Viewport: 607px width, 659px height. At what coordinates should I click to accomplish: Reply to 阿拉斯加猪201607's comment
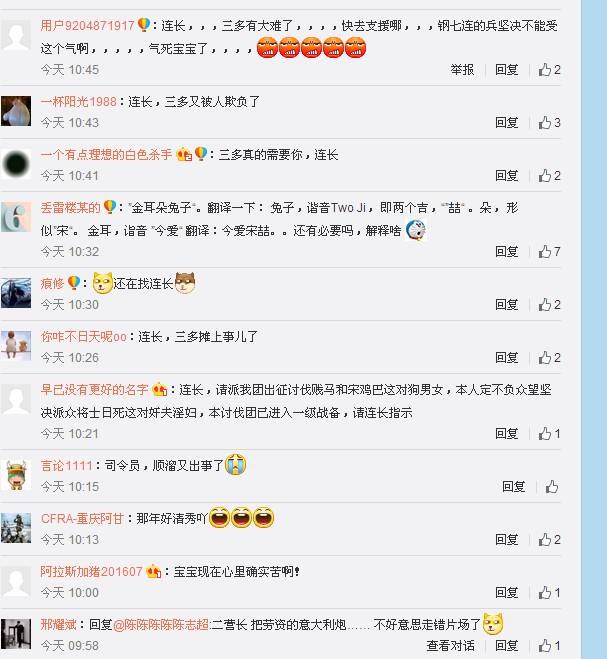coord(506,593)
